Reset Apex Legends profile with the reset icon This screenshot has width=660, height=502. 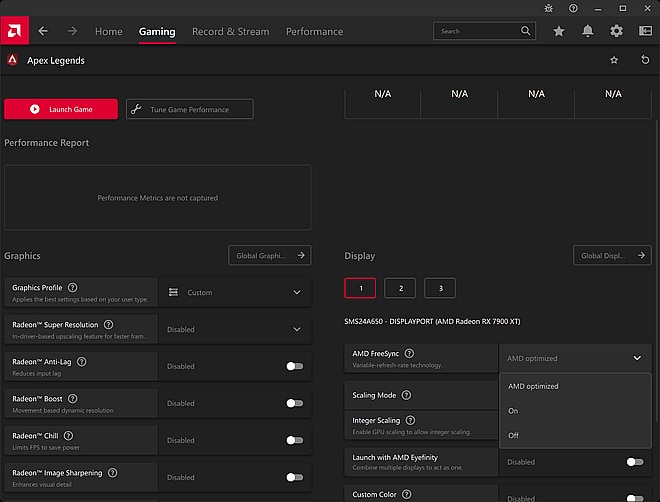645,61
